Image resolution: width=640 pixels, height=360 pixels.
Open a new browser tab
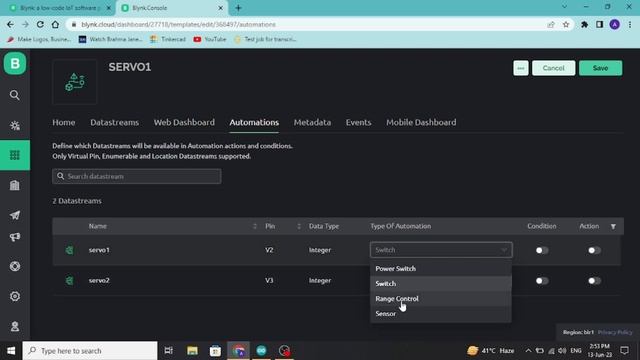pyautogui.click(x=238, y=8)
